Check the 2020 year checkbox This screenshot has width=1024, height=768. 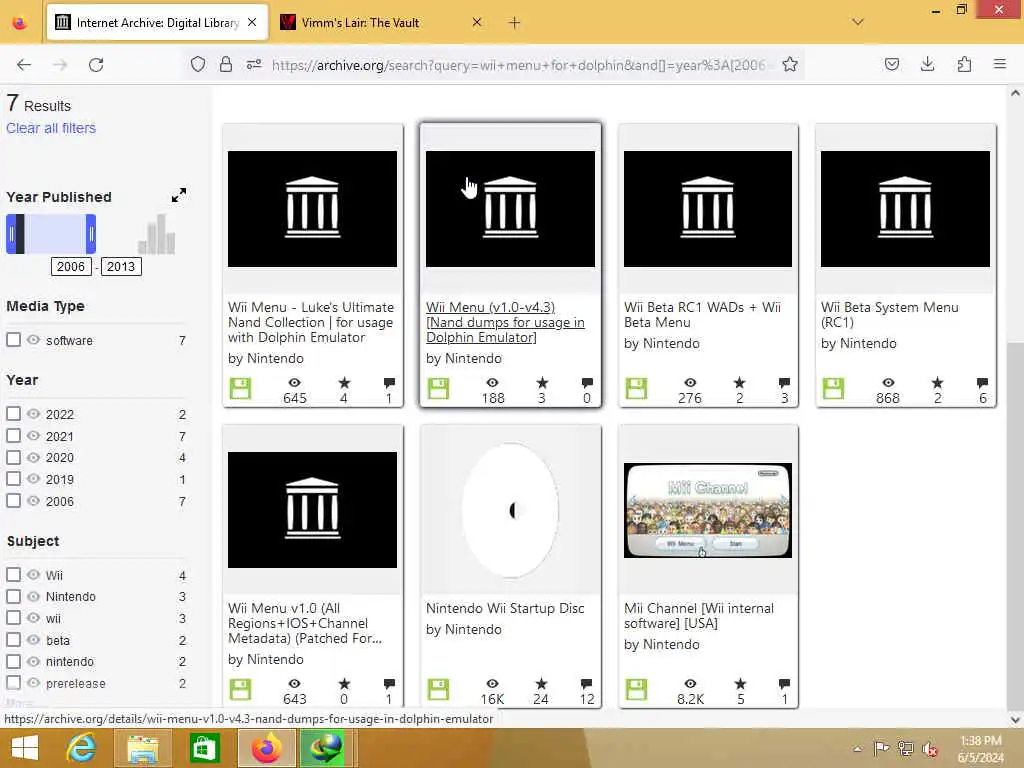[14, 456]
